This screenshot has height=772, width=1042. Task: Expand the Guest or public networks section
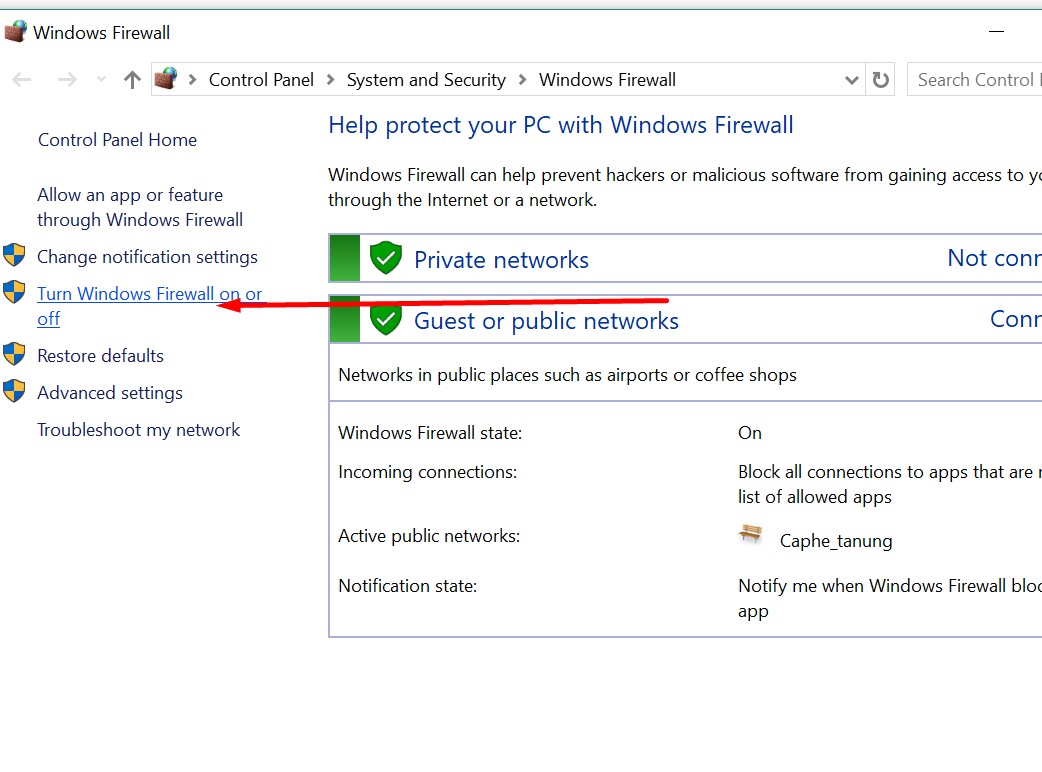tap(546, 321)
